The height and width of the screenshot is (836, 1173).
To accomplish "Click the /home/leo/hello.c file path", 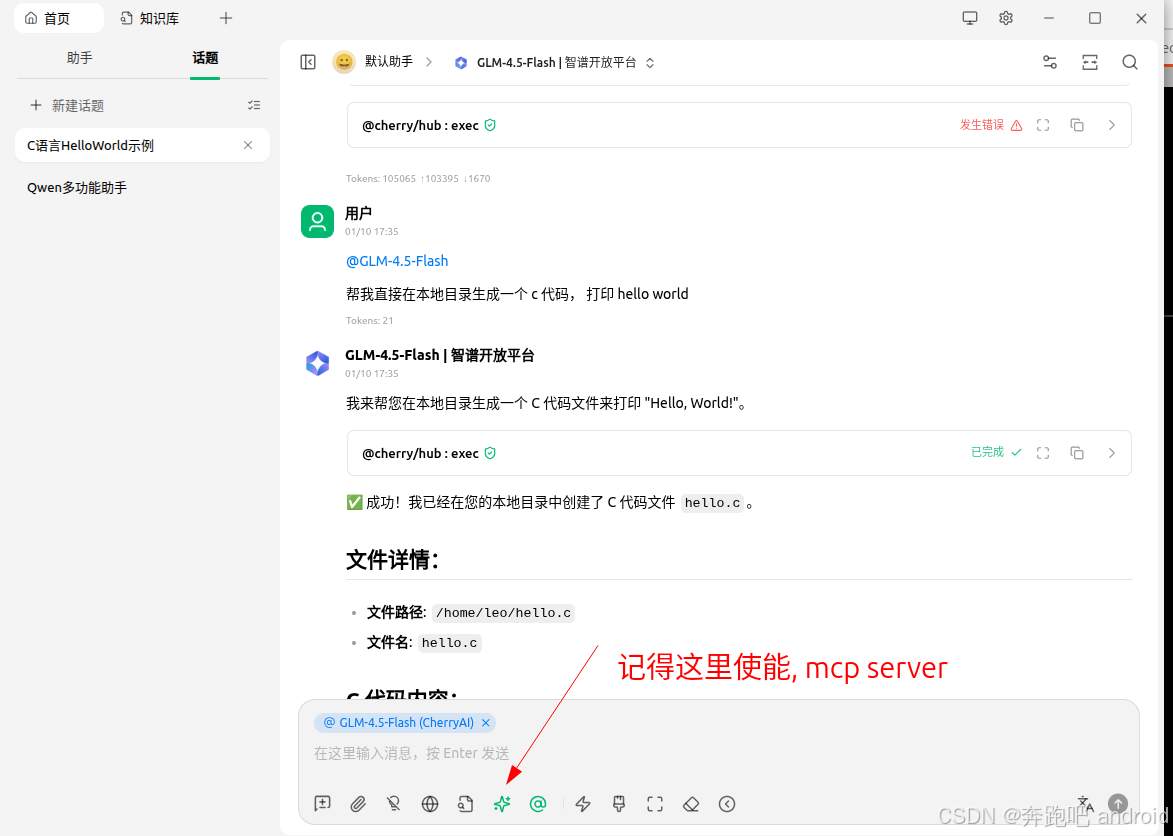I will (x=503, y=612).
